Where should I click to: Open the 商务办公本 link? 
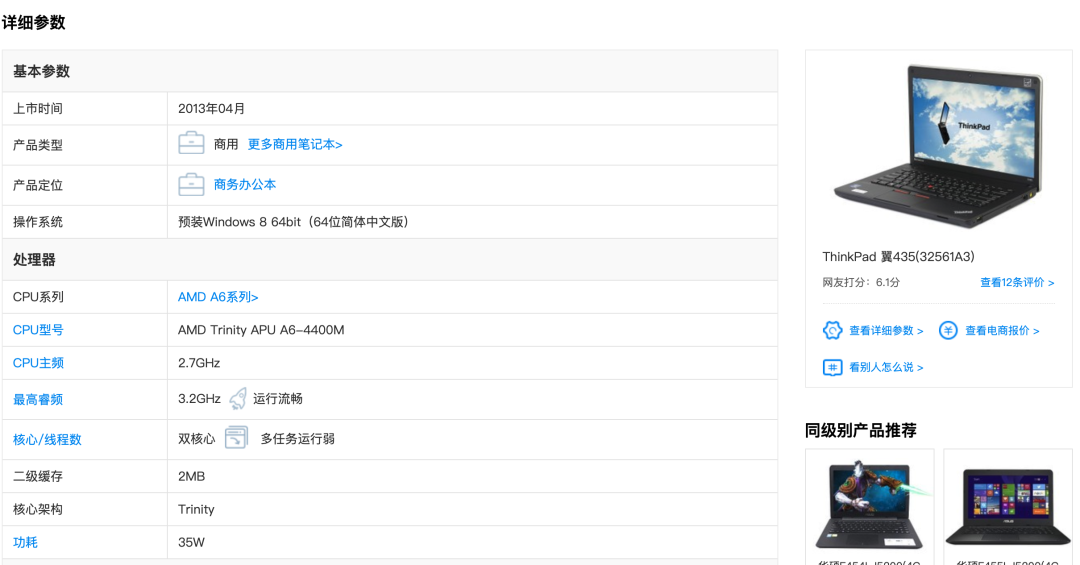pos(245,184)
